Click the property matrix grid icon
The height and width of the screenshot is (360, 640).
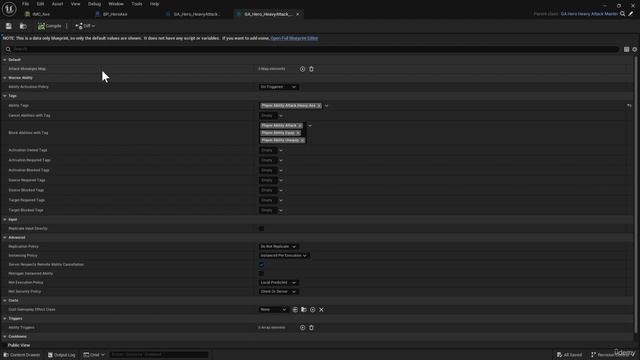[x=626, y=49]
